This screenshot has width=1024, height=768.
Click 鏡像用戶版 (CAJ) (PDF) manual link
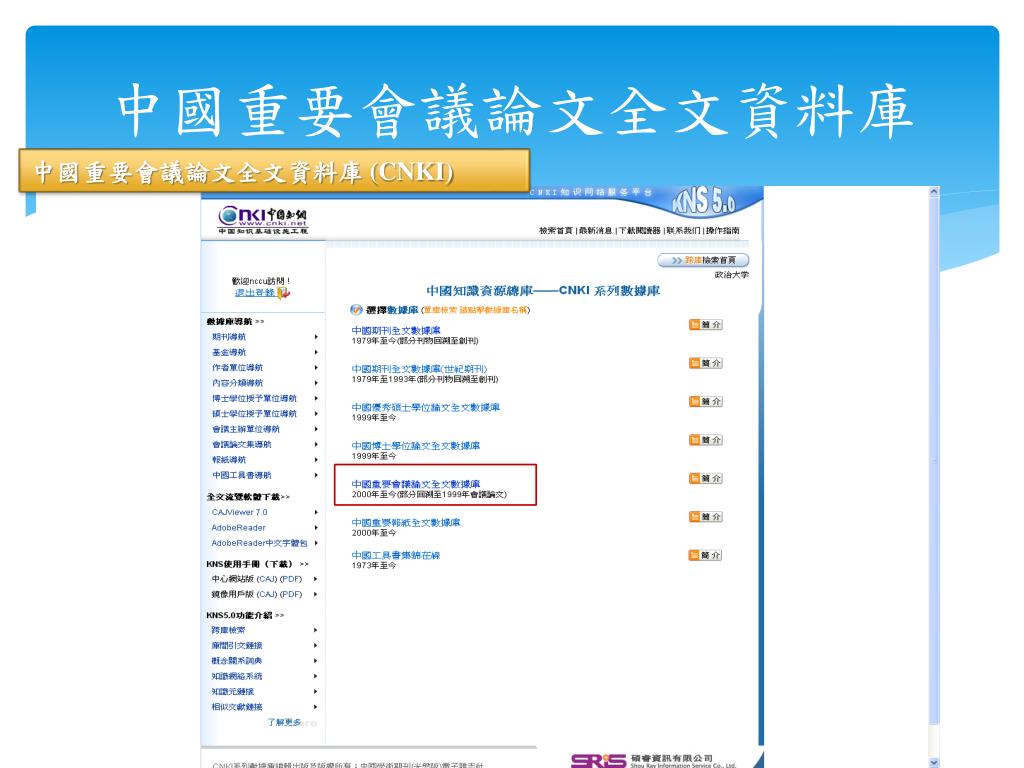tap(257, 595)
